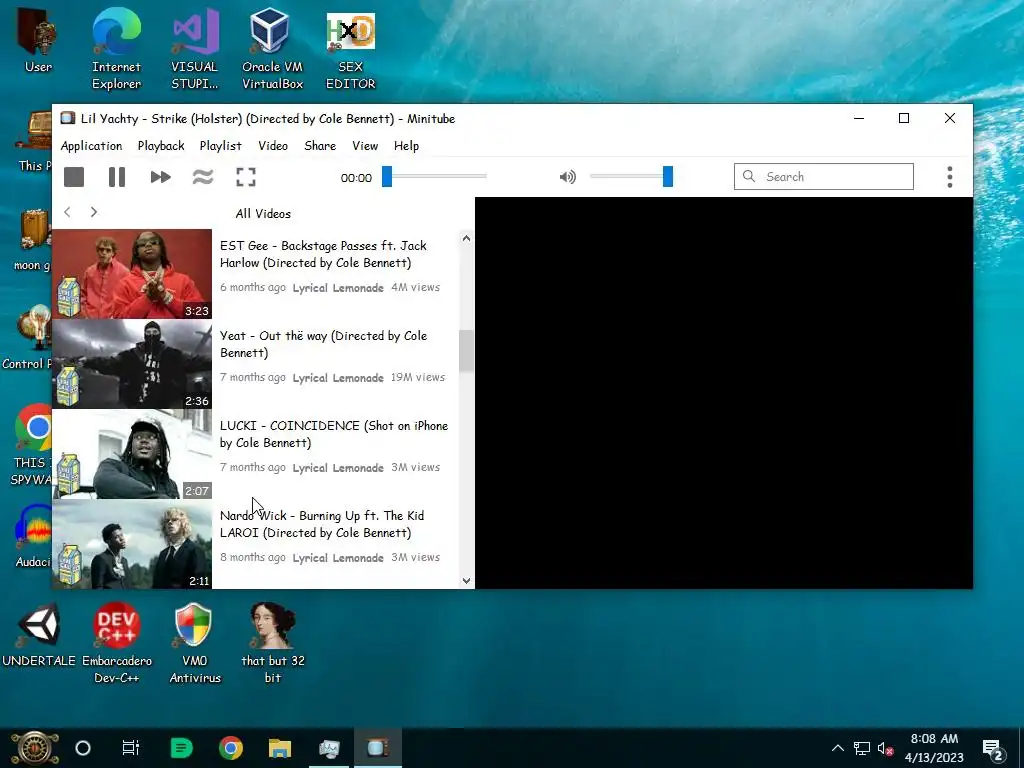Open Embarcadero Dev-C++ desktop icon
This screenshot has height=768, width=1024.
click(116, 643)
